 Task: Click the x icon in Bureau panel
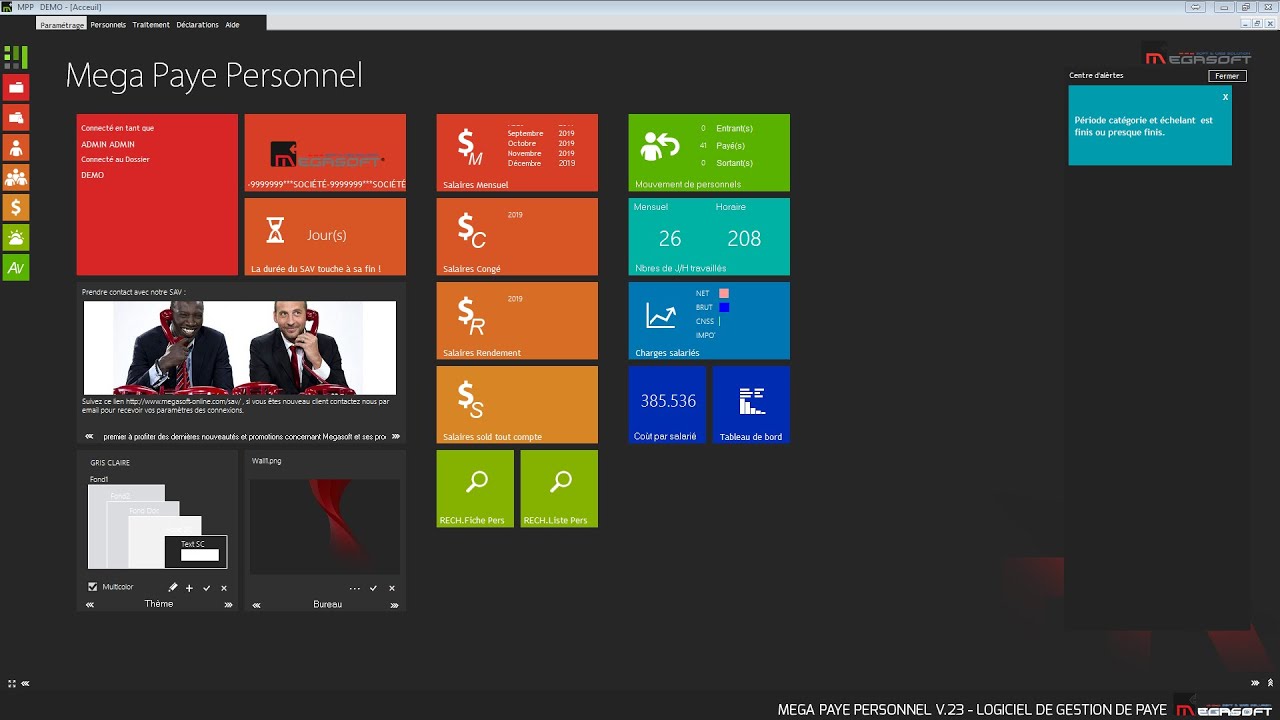[x=392, y=588]
